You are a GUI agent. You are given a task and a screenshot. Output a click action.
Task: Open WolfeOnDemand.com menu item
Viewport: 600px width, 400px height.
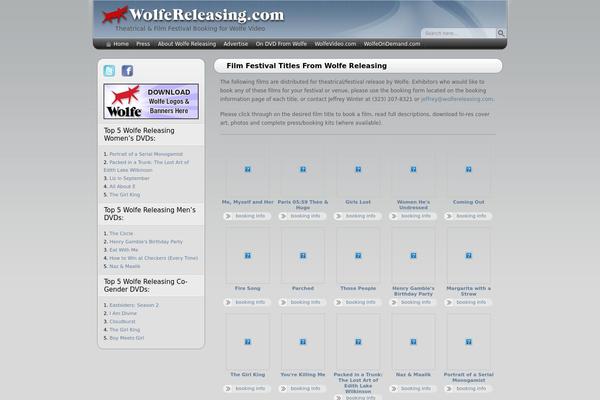[392, 44]
